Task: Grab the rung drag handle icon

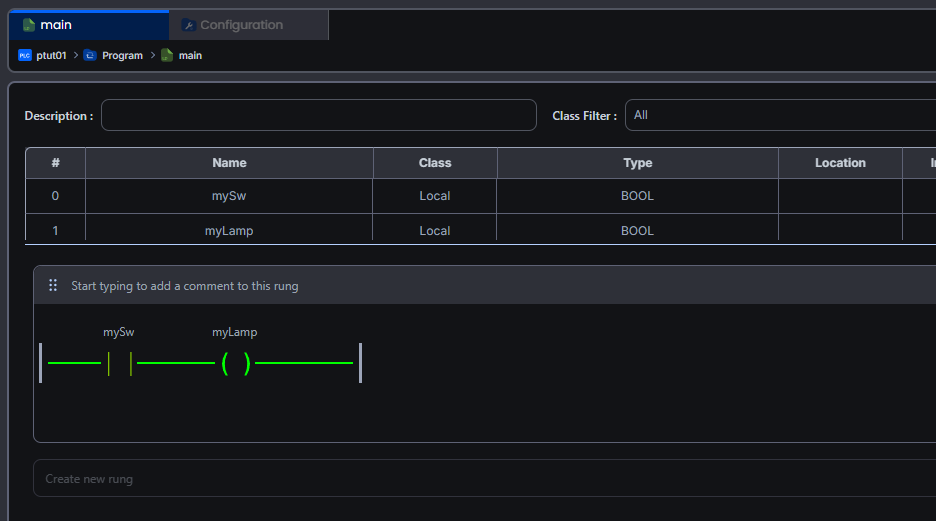Action: click(53, 286)
